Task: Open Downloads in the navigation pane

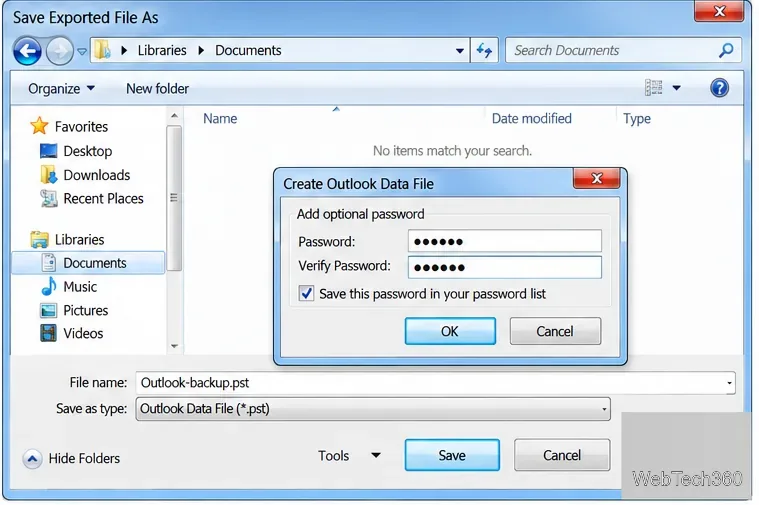Action: [x=86, y=175]
